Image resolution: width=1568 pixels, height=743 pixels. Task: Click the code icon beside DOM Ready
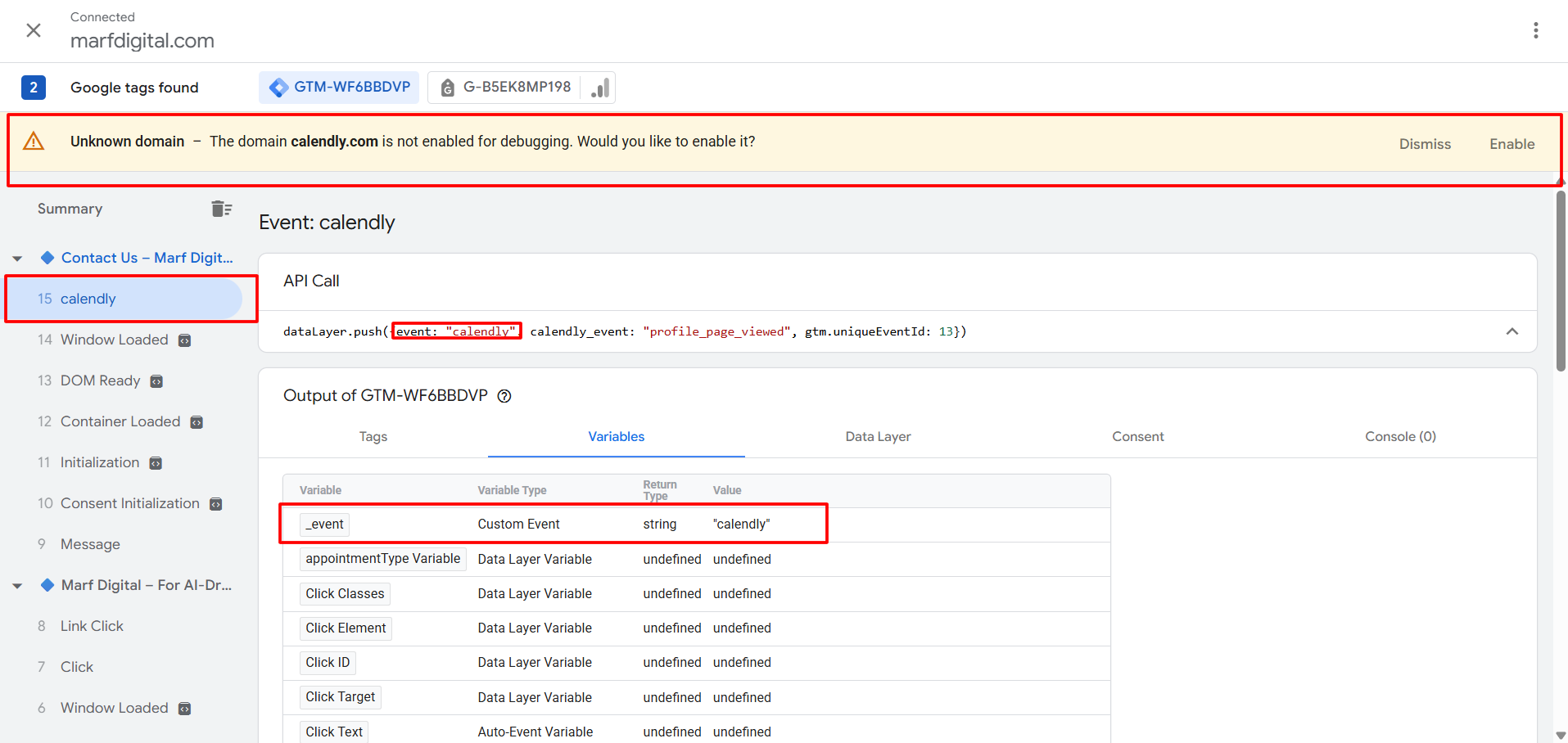(x=155, y=381)
